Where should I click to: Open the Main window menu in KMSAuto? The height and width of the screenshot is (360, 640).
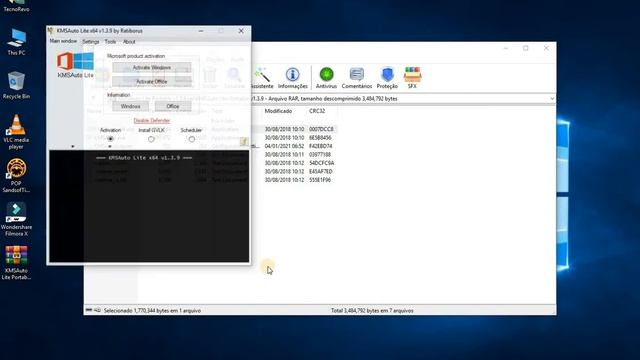click(63, 42)
